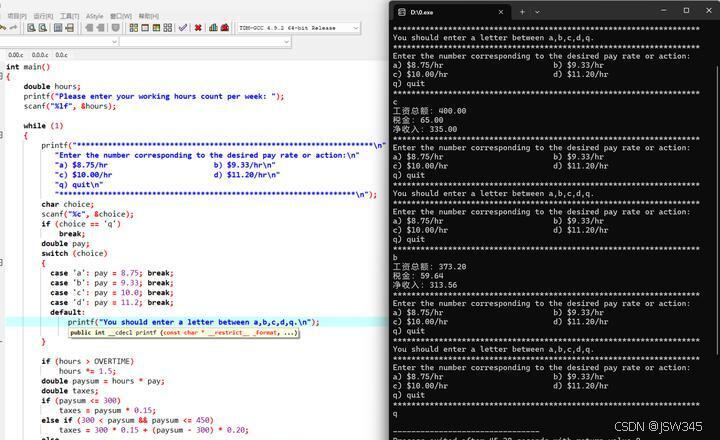Open the left class browser combo box
Image resolution: width=720 pixels, height=440 pixels.
point(59,42)
